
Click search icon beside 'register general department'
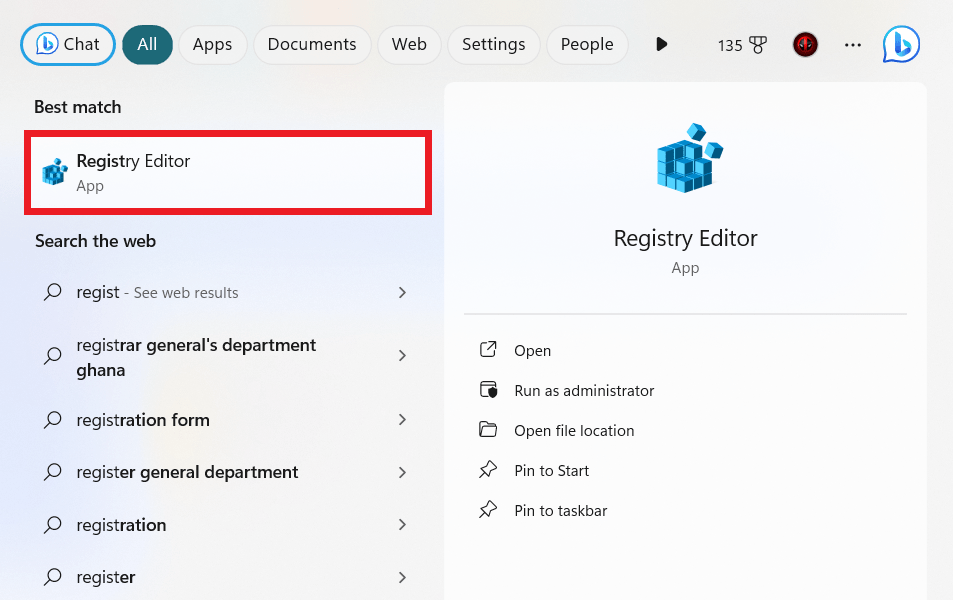click(x=53, y=472)
